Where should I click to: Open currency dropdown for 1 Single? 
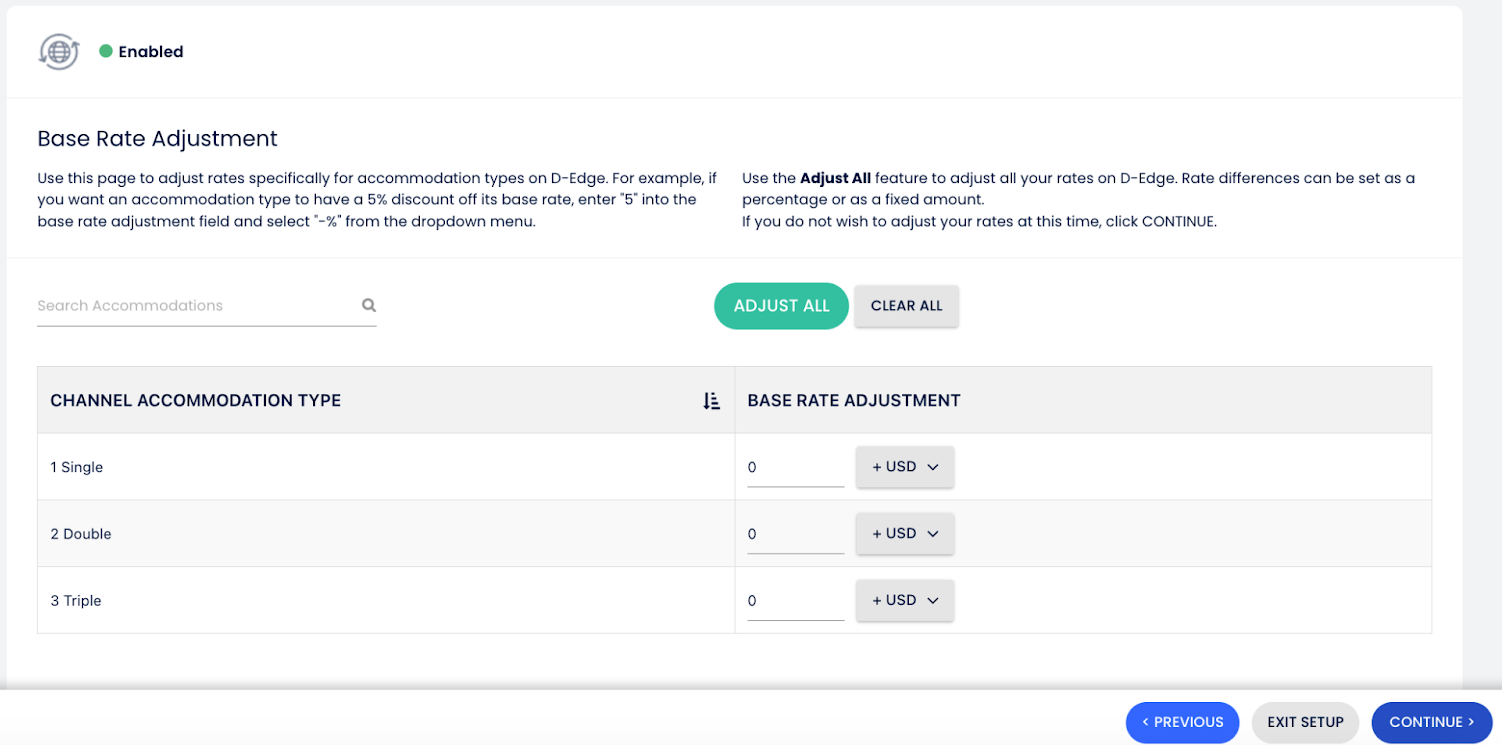(905, 467)
